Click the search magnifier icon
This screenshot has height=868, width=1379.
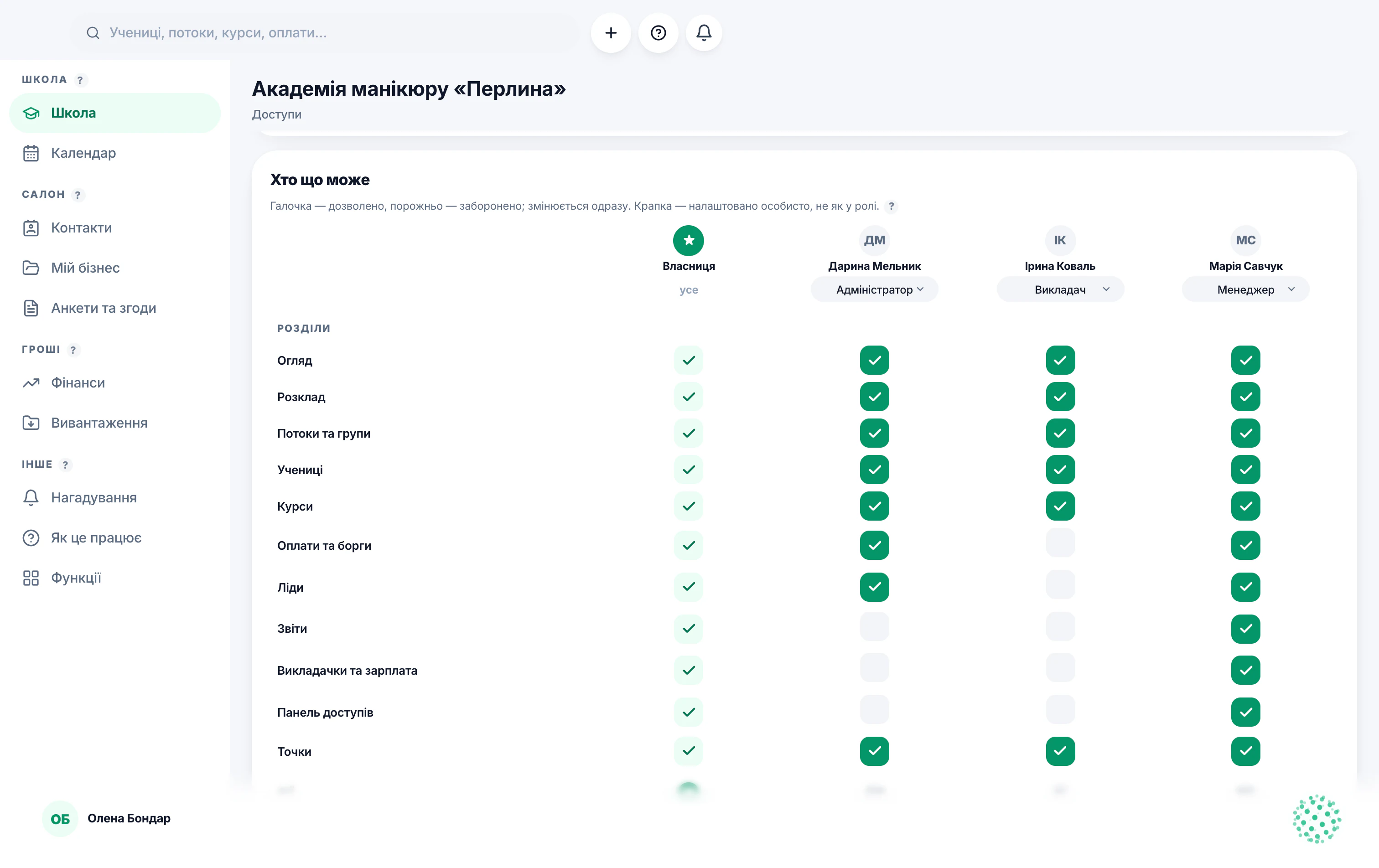pos(93,33)
